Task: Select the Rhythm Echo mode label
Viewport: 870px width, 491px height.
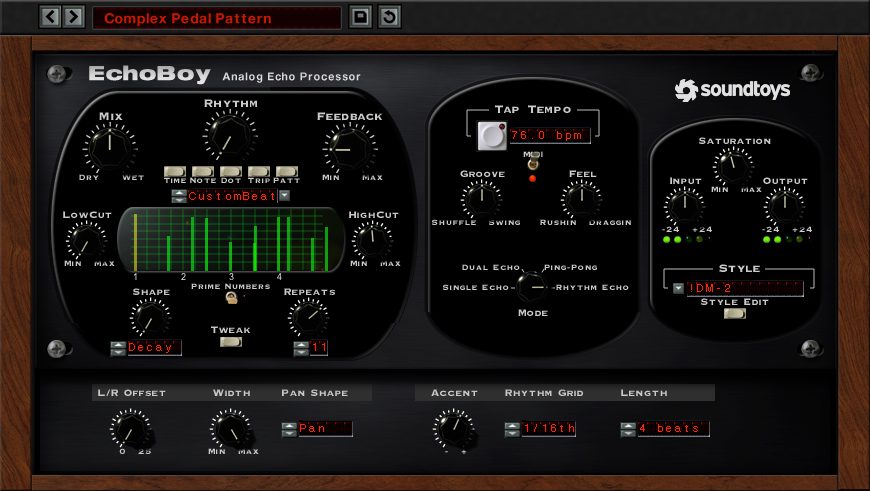Action: (x=592, y=288)
